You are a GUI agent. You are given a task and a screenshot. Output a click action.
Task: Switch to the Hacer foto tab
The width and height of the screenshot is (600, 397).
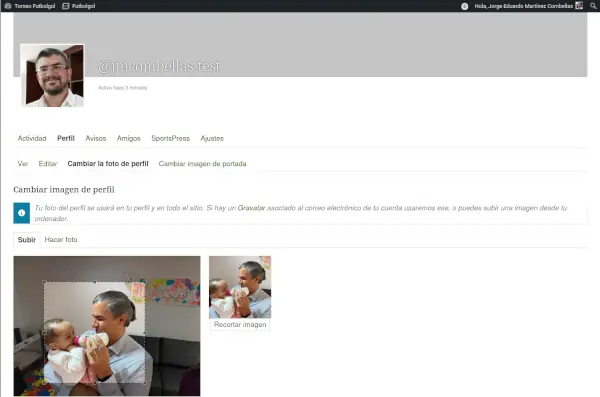tap(61, 239)
